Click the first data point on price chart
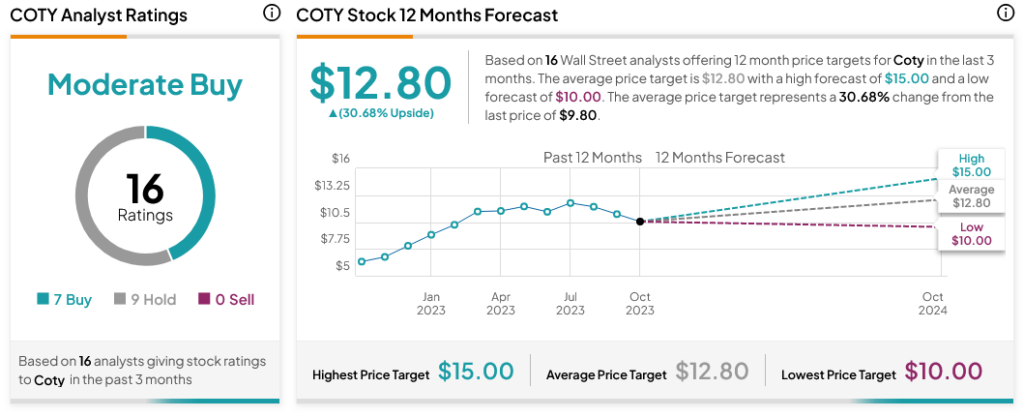Viewport: 1024px width, 418px height. (362, 261)
